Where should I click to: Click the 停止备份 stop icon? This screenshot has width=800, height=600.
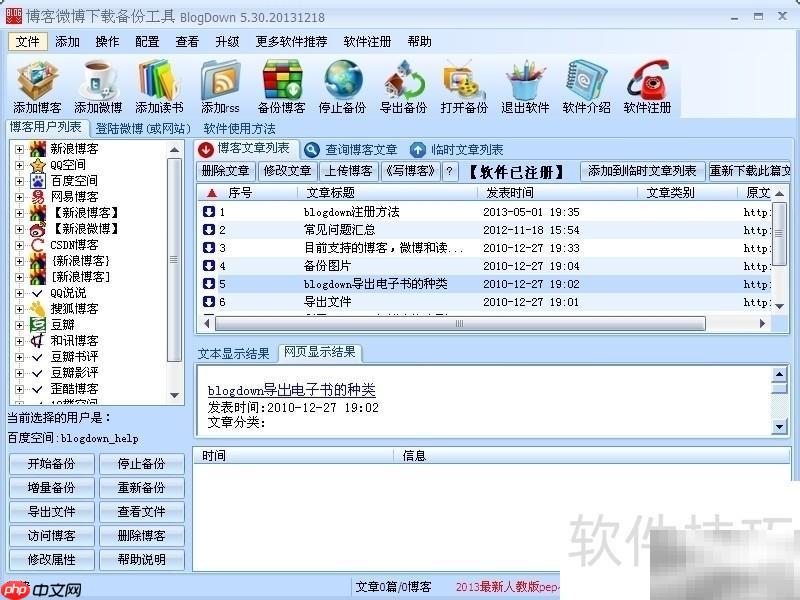343,80
